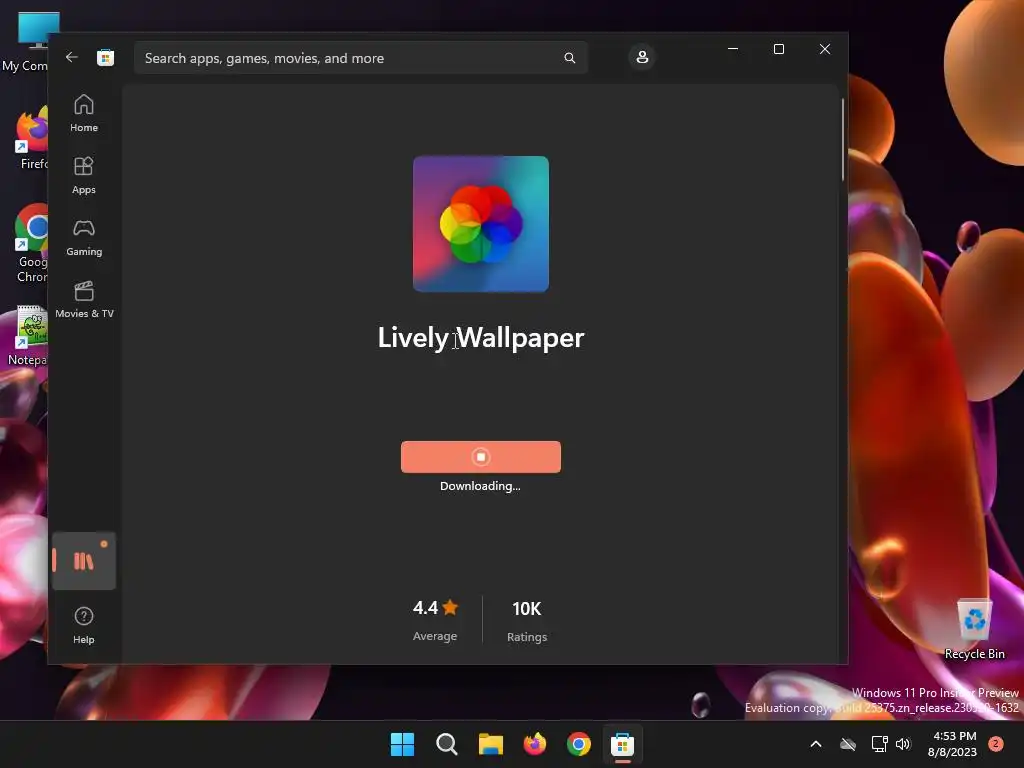Click the Downloading... status text
Image resolution: width=1024 pixels, height=768 pixels.
coord(480,486)
